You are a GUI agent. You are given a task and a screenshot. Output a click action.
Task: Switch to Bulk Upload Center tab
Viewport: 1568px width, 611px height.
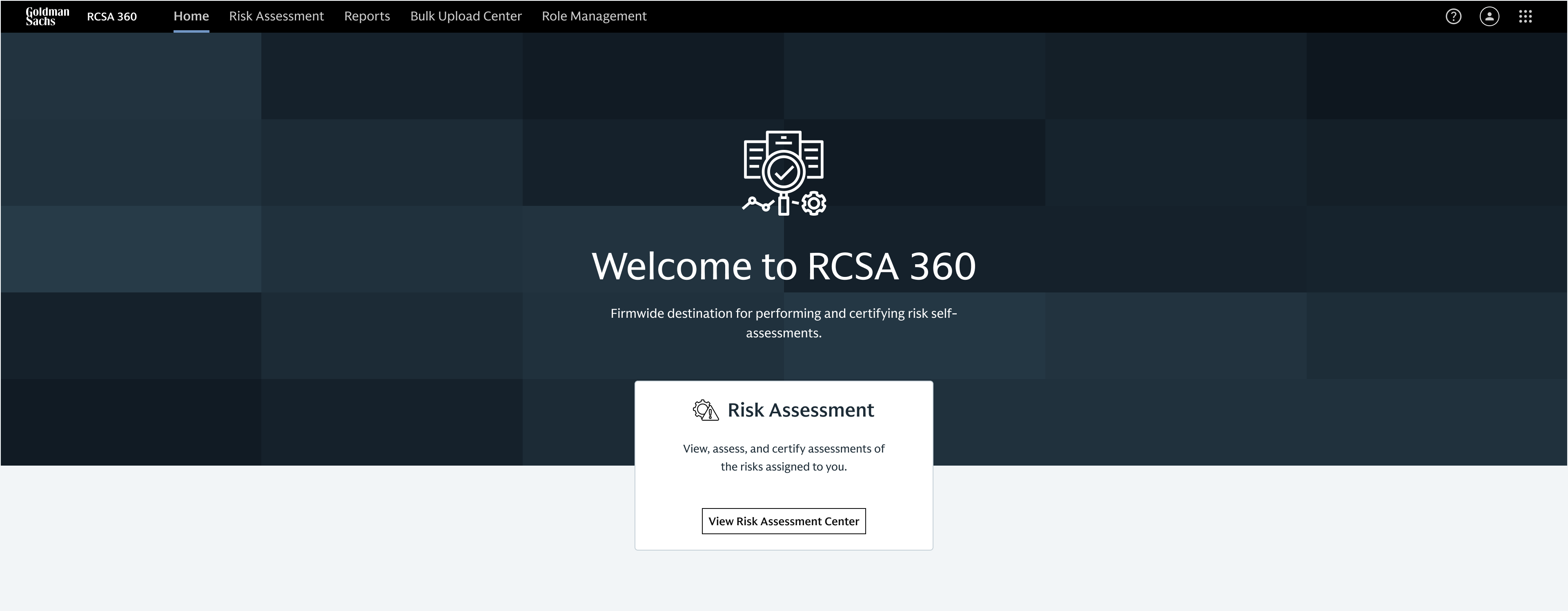[x=465, y=16]
